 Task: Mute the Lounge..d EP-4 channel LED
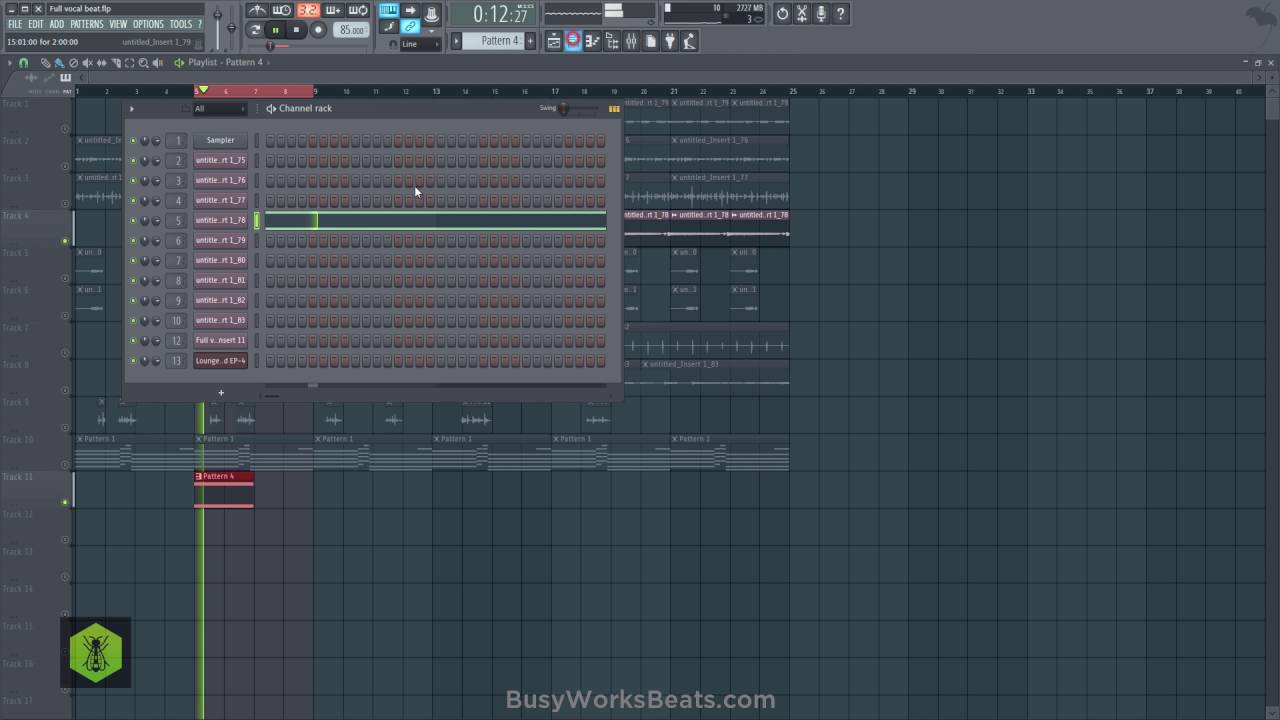(133, 360)
